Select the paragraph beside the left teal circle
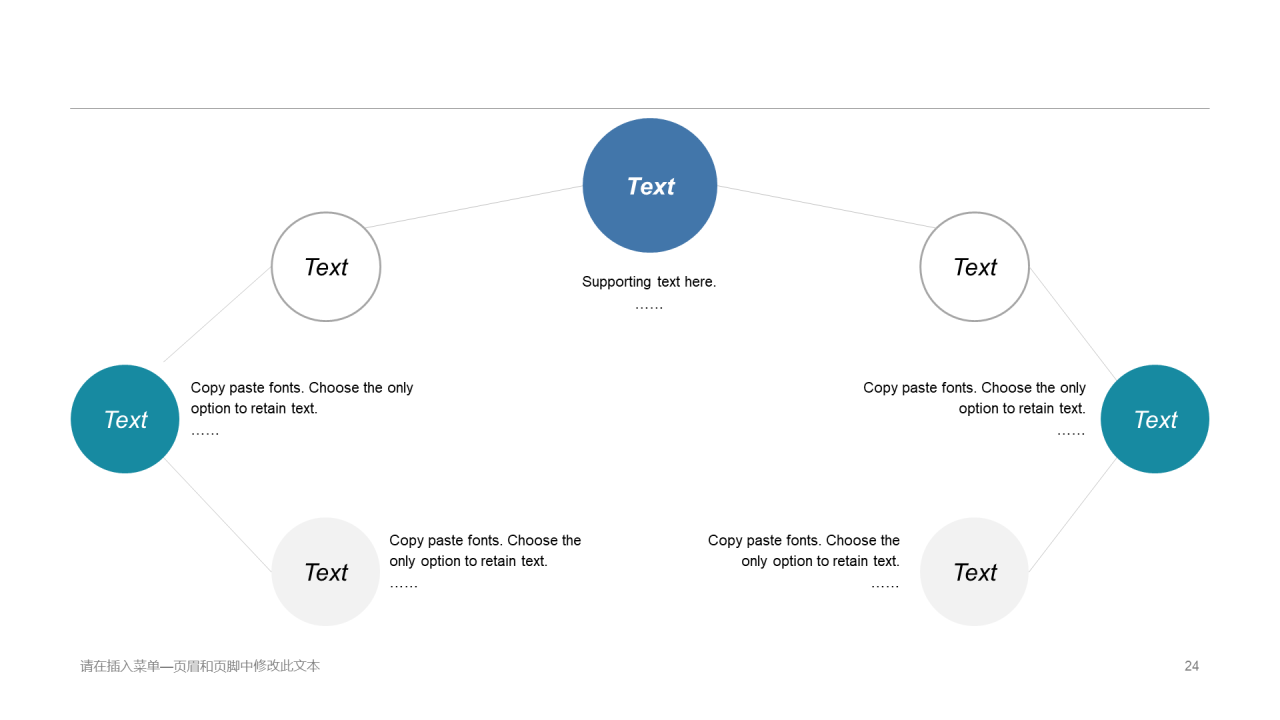The height and width of the screenshot is (720, 1280). point(302,398)
